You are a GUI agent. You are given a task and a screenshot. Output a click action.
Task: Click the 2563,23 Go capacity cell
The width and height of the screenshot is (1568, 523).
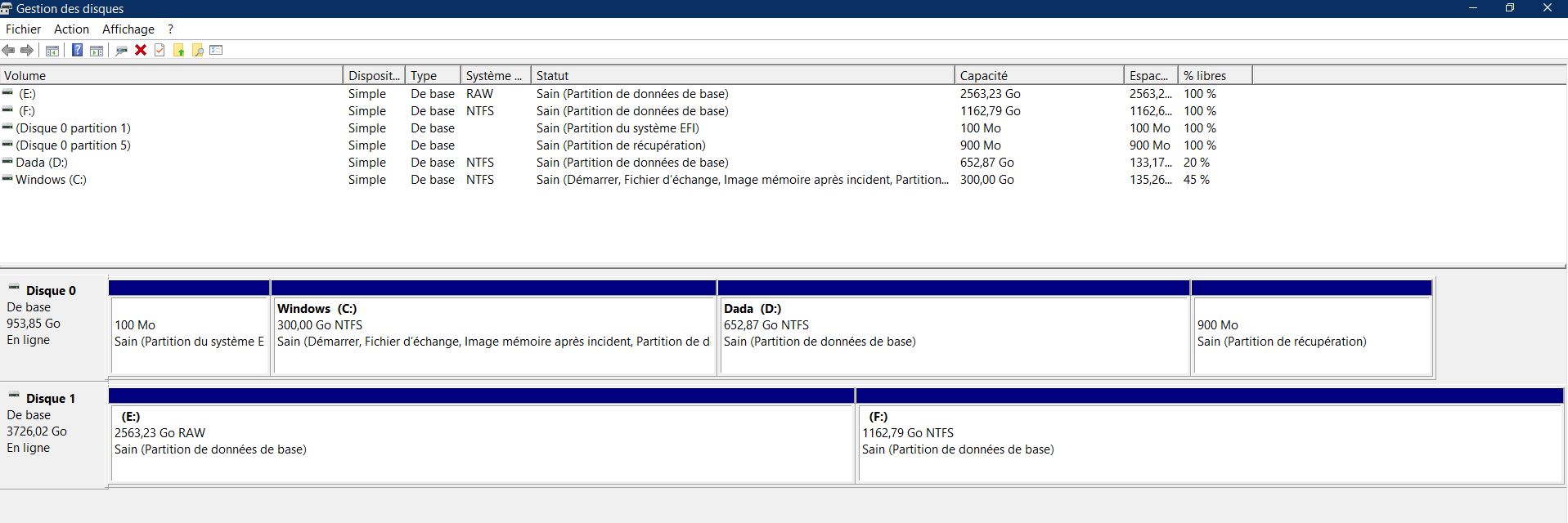coord(991,94)
